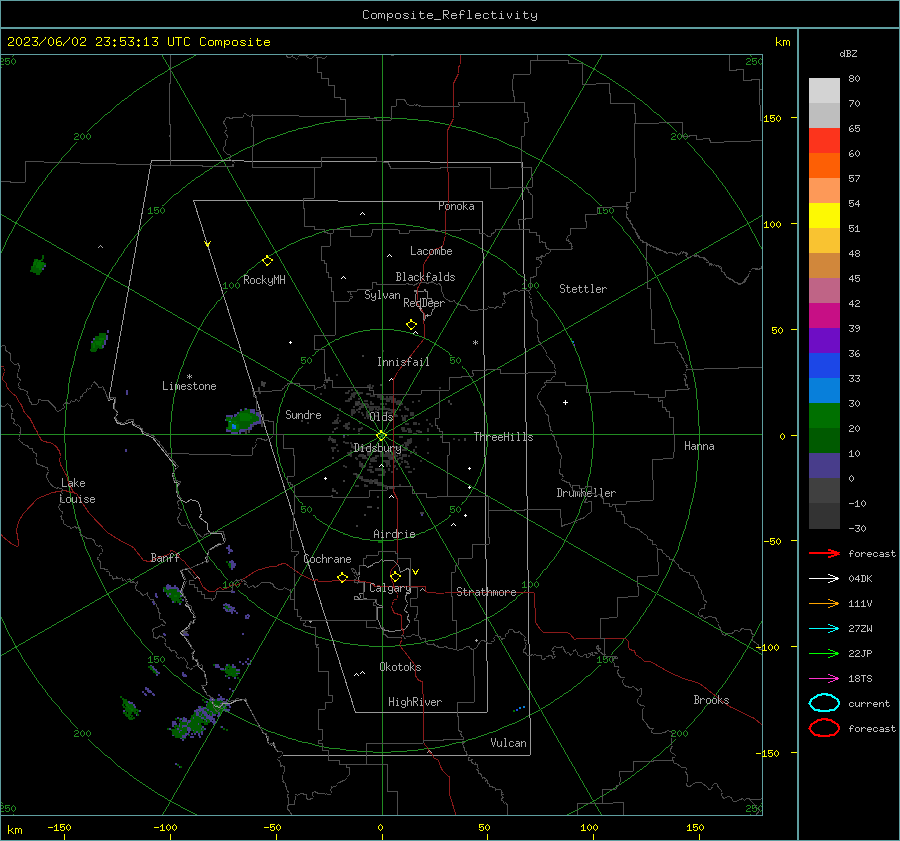Viewport: 900px width, 841px height.
Task: Click the Composite_Reflectivity title
Action: (x=450, y=15)
